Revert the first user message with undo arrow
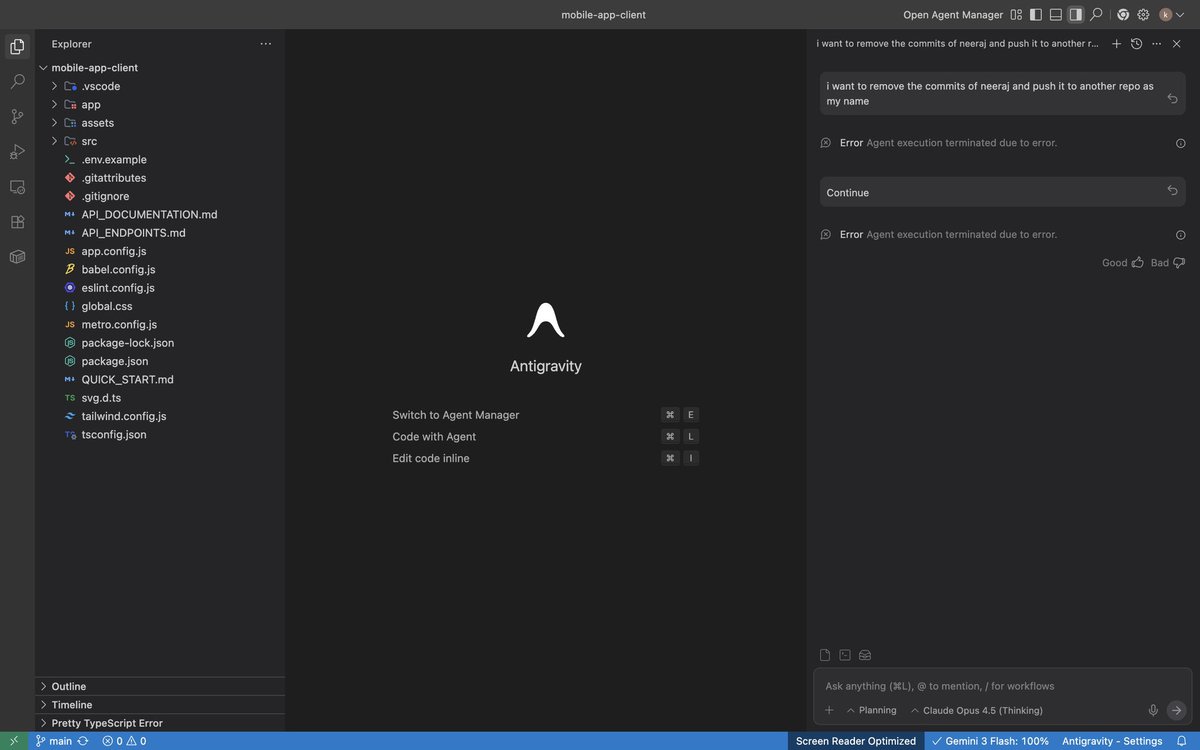Screen dimensions: 1200x750 click(1172, 98)
